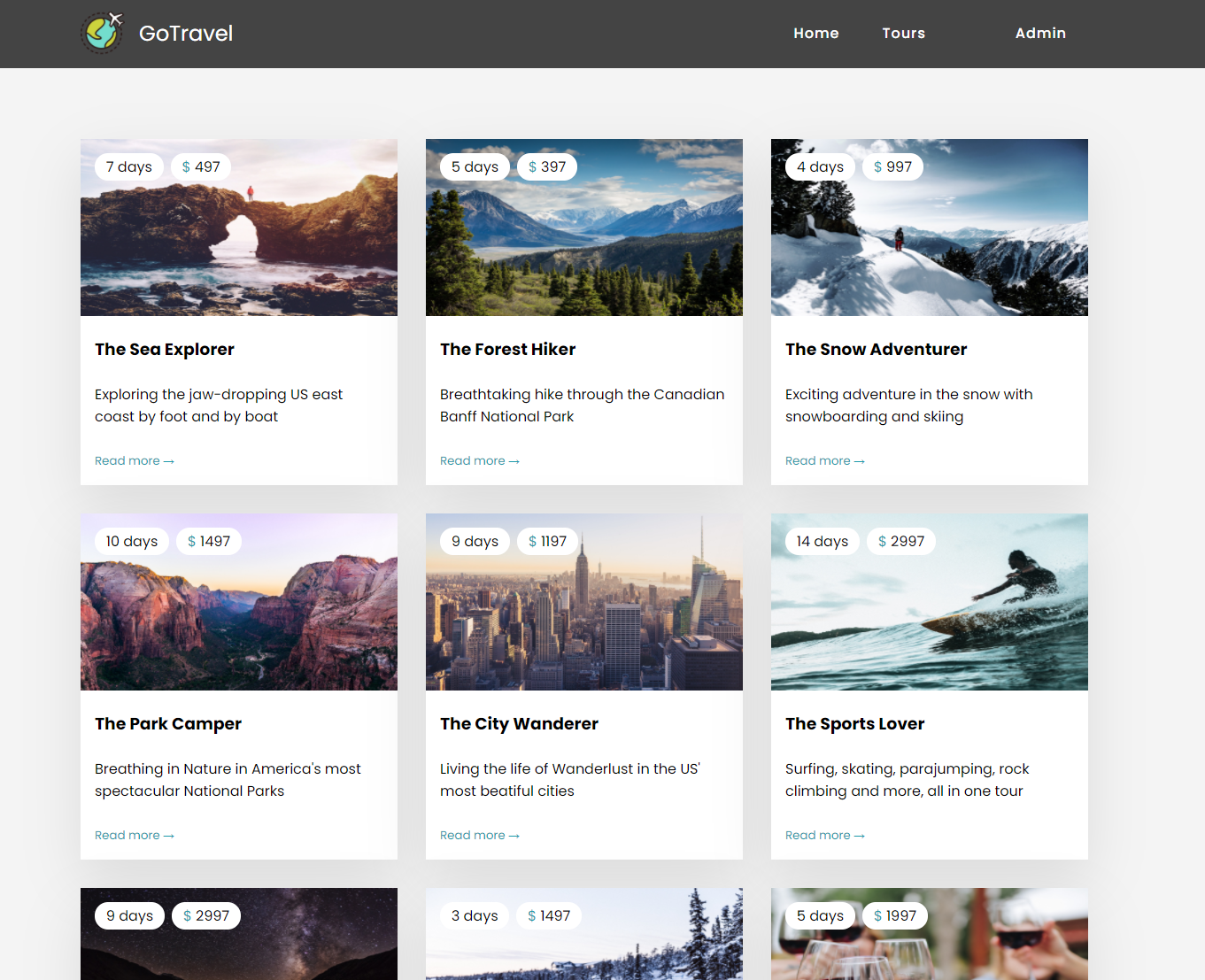Image resolution: width=1205 pixels, height=980 pixels.
Task: Click The Park Camper canyon photo
Action: tap(239, 602)
